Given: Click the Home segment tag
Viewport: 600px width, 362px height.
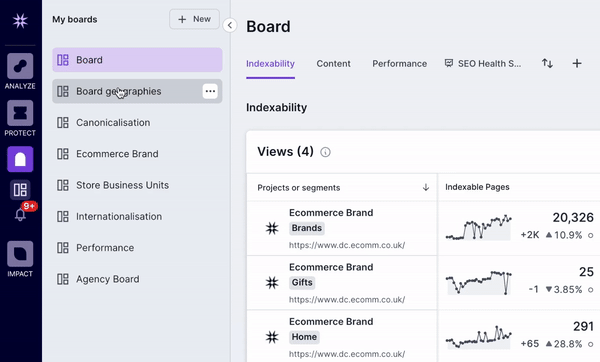Looking at the screenshot, I should (304, 337).
